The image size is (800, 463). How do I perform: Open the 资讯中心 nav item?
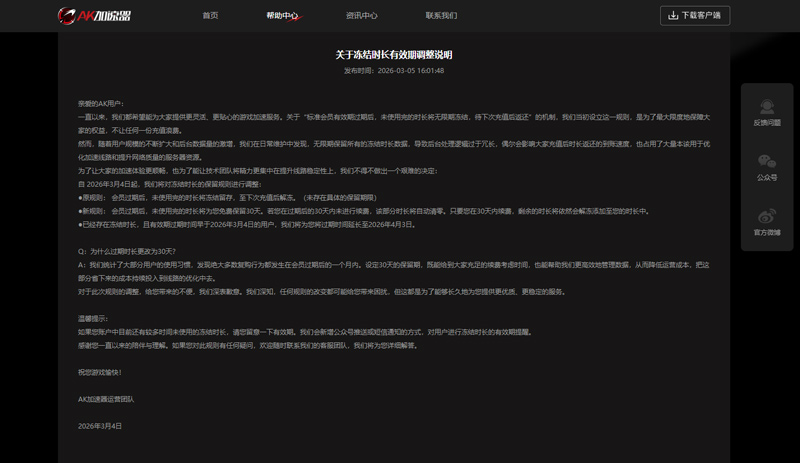(362, 16)
